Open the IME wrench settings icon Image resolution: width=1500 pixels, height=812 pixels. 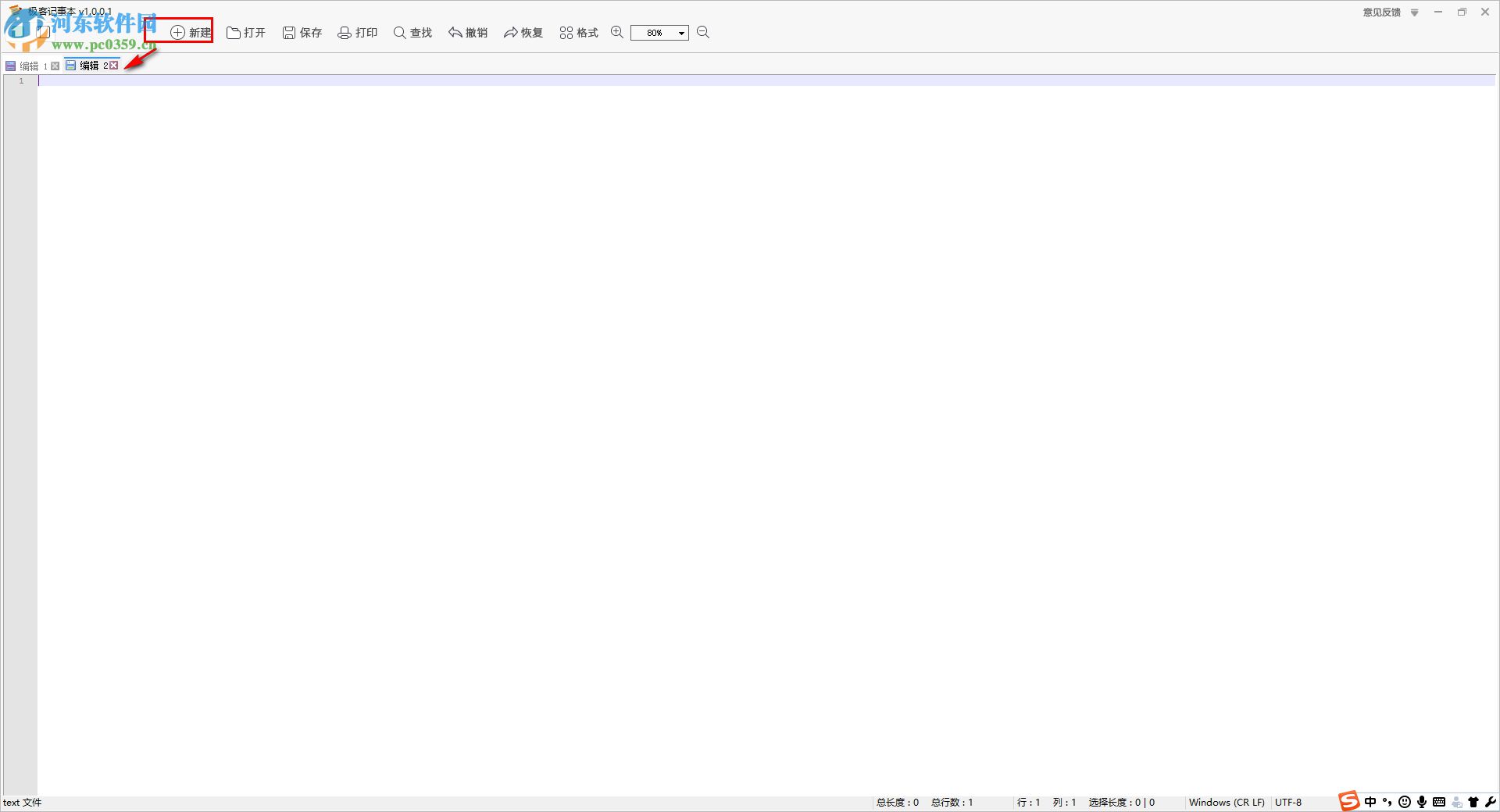click(1491, 802)
